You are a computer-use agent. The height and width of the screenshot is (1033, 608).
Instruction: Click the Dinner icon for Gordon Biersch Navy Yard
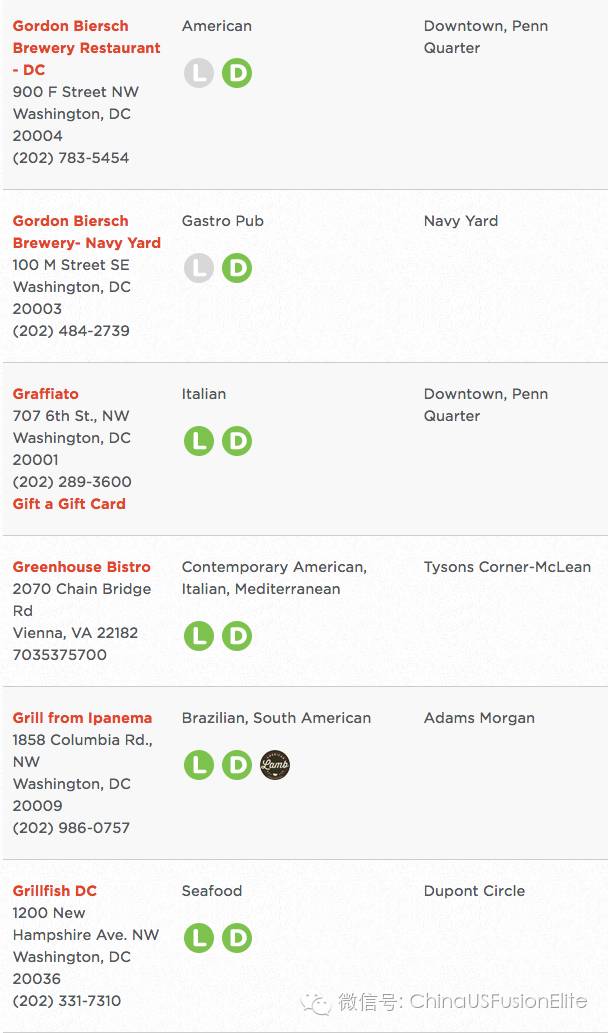point(236,268)
